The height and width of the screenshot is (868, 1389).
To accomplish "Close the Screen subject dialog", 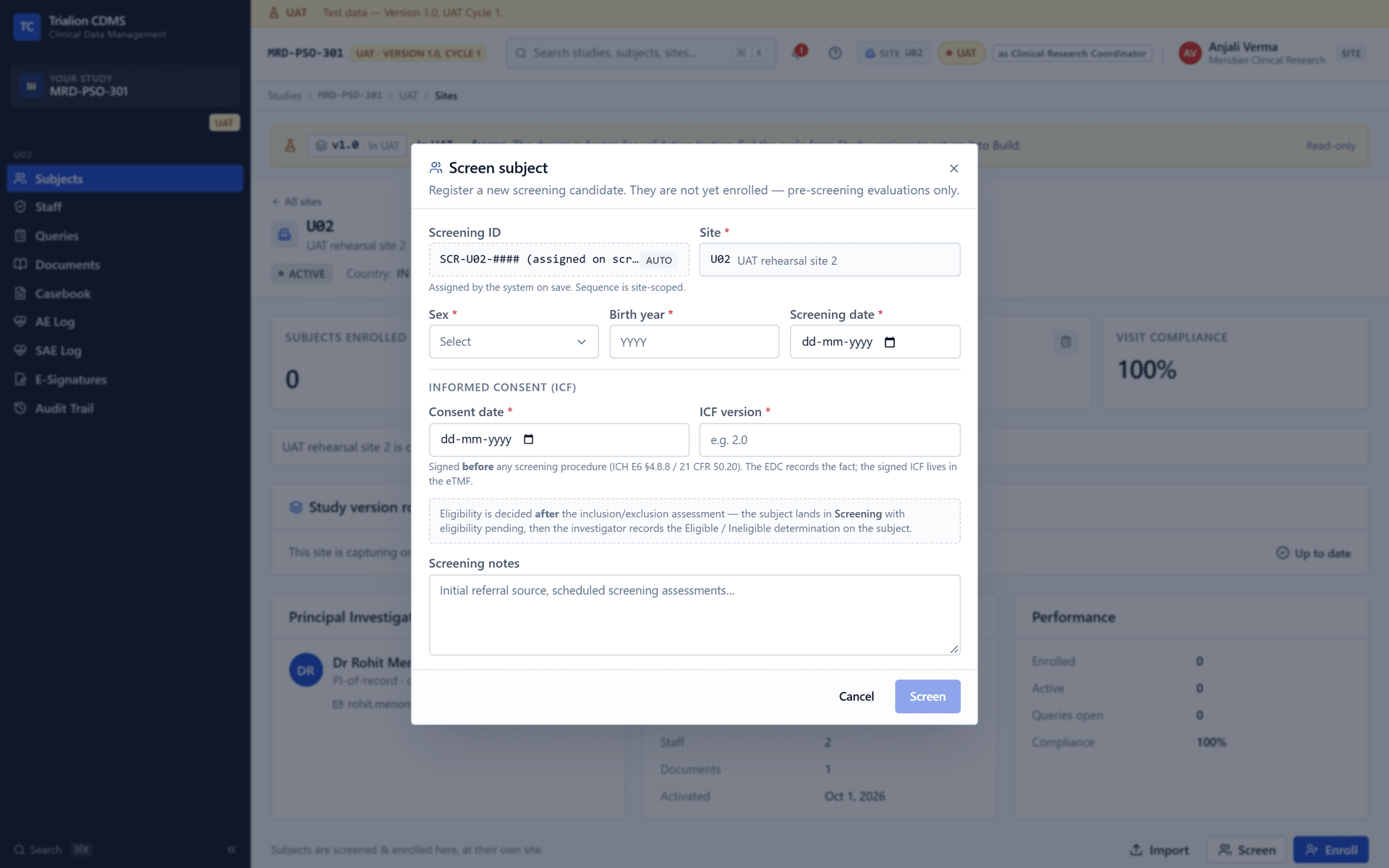I will pos(953,169).
